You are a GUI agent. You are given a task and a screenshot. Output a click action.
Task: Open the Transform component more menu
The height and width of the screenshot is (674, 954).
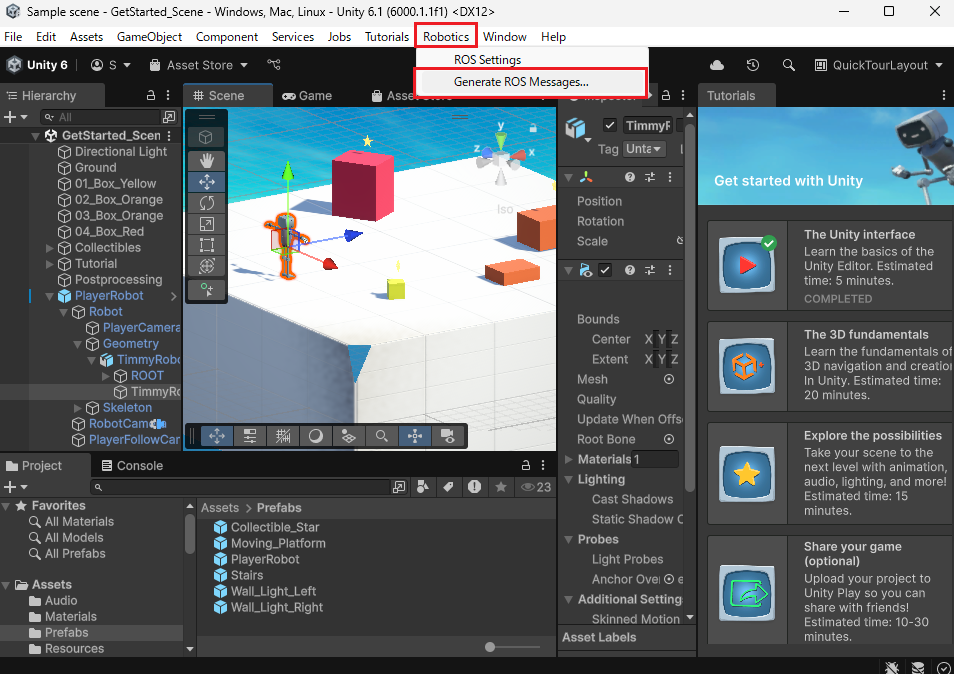click(670, 177)
